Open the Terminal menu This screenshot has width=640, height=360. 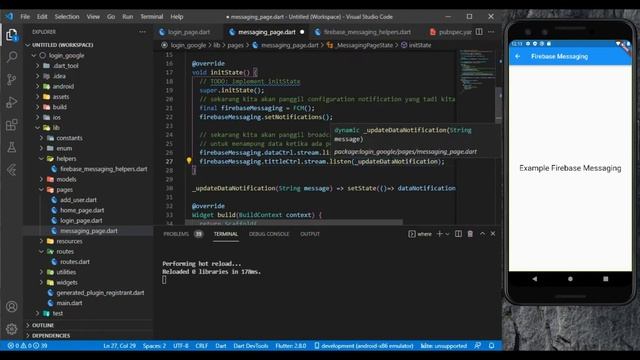(152, 17)
